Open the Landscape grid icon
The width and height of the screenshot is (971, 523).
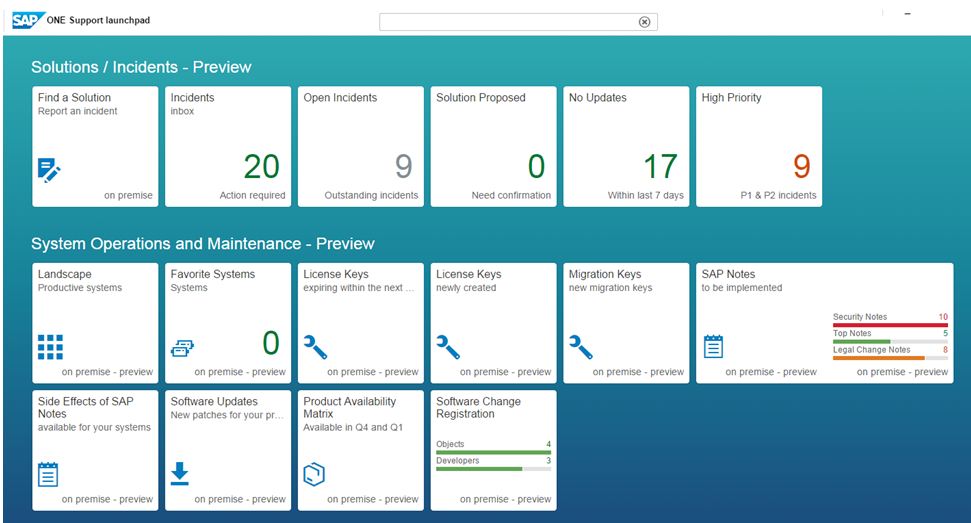tap(50, 346)
